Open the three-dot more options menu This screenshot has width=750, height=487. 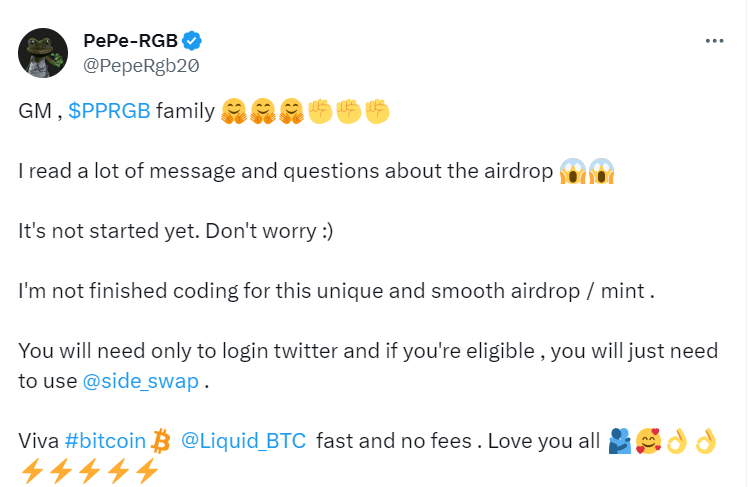click(x=714, y=41)
